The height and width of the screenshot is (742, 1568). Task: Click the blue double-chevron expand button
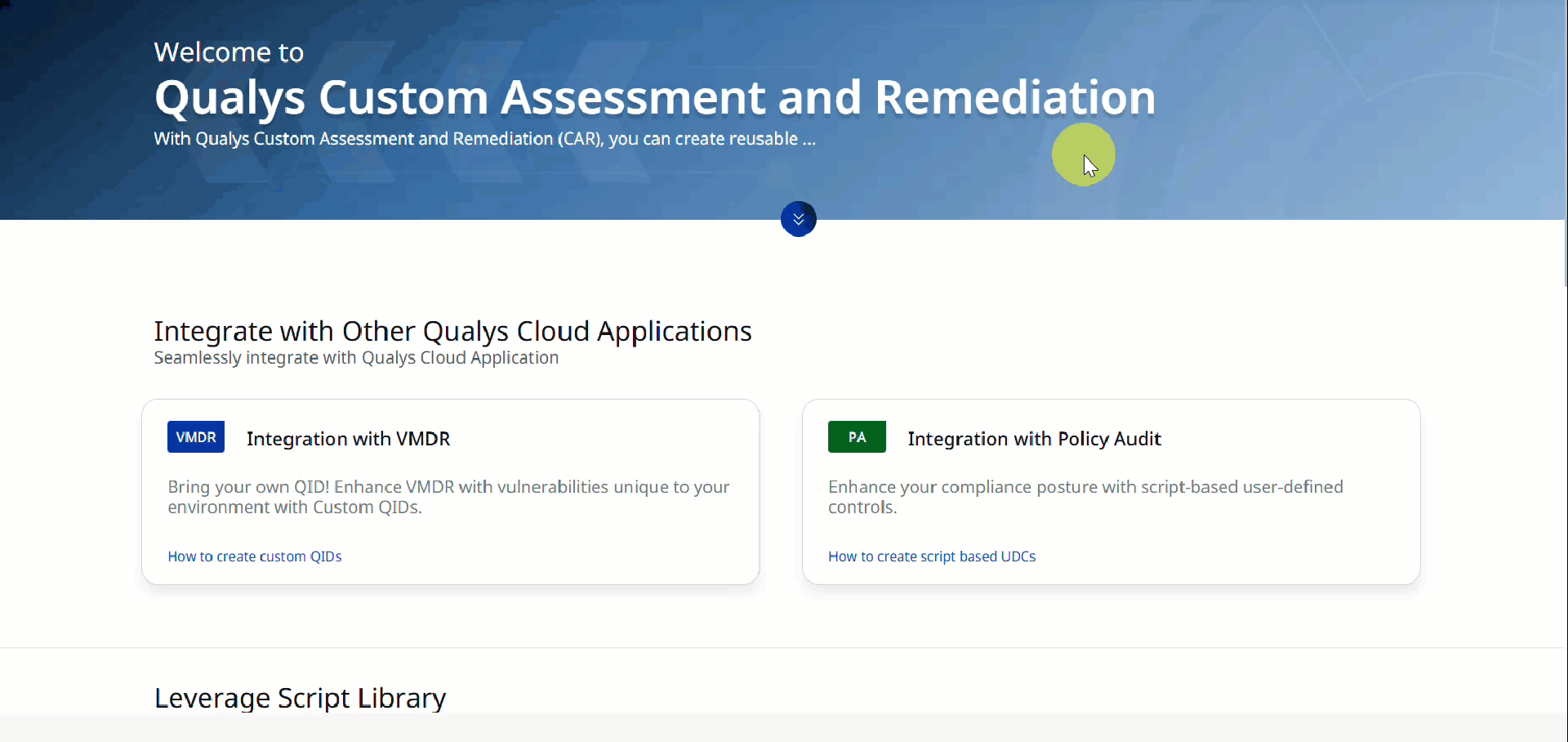click(798, 219)
